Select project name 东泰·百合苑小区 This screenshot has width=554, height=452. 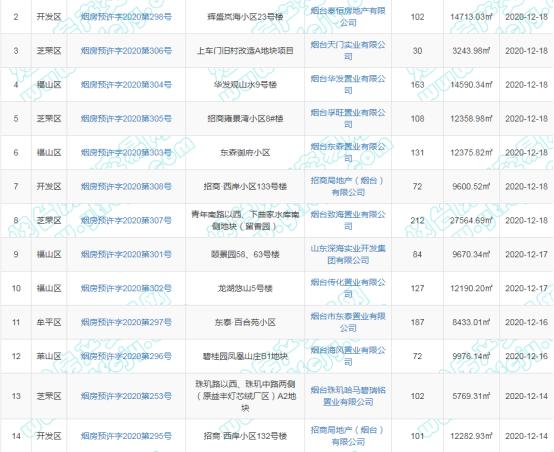tap(245, 322)
